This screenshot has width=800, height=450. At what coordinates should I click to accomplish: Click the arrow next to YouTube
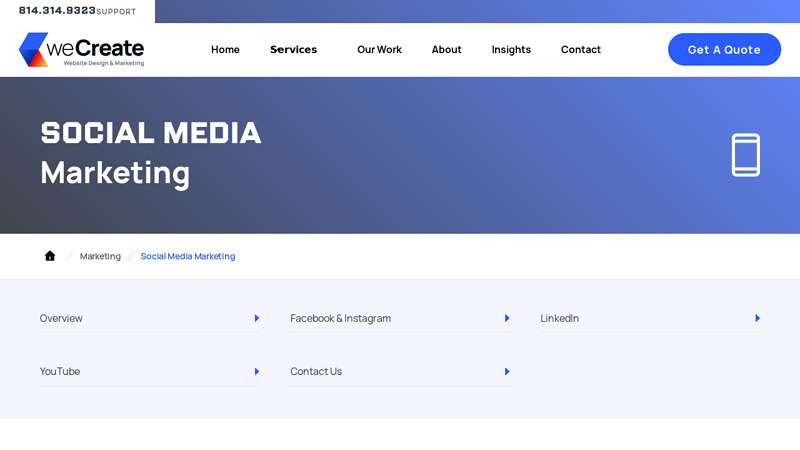[x=257, y=371]
